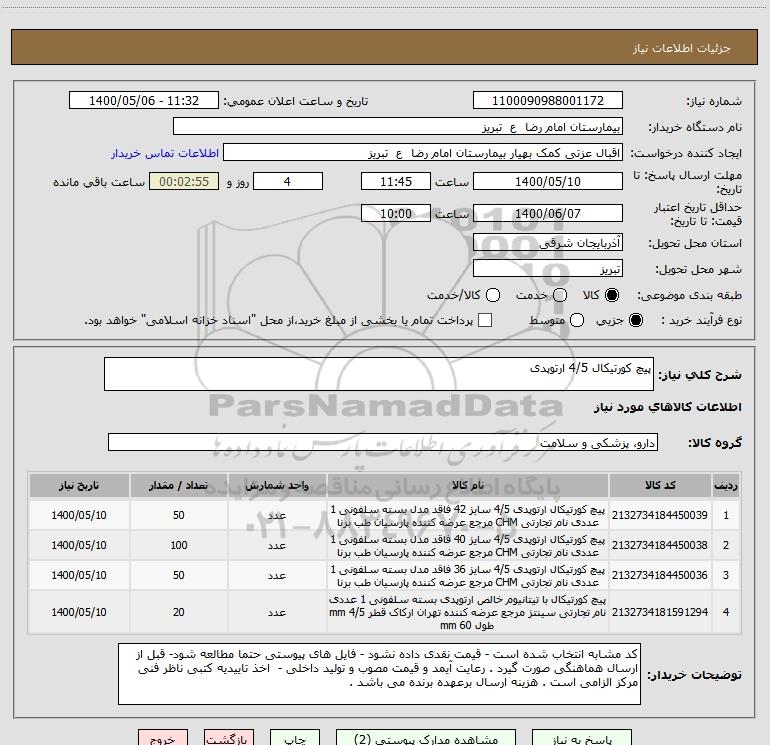Click item code 2132734184450036
770x745 pixels.
(x=660, y=575)
